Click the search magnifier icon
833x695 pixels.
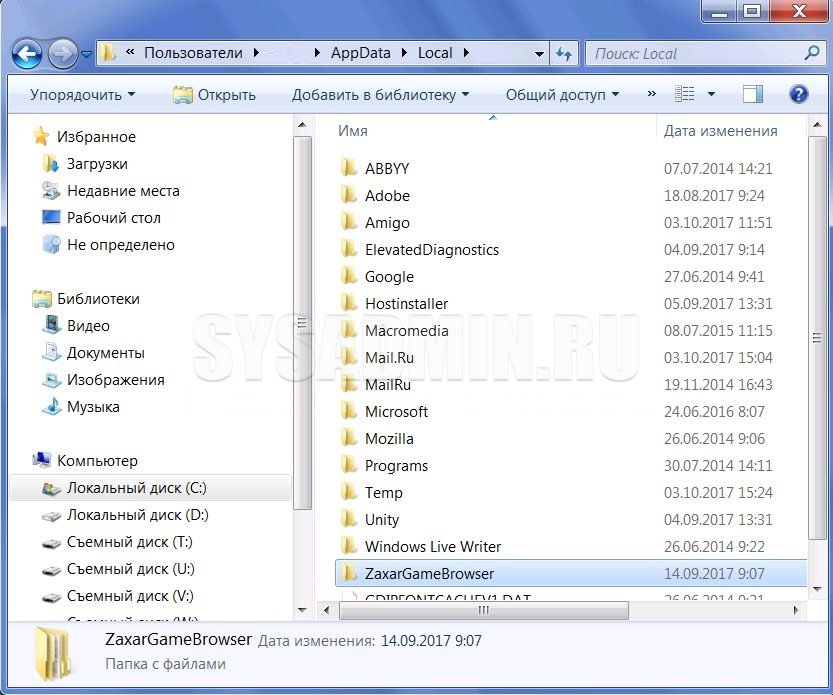click(812, 53)
